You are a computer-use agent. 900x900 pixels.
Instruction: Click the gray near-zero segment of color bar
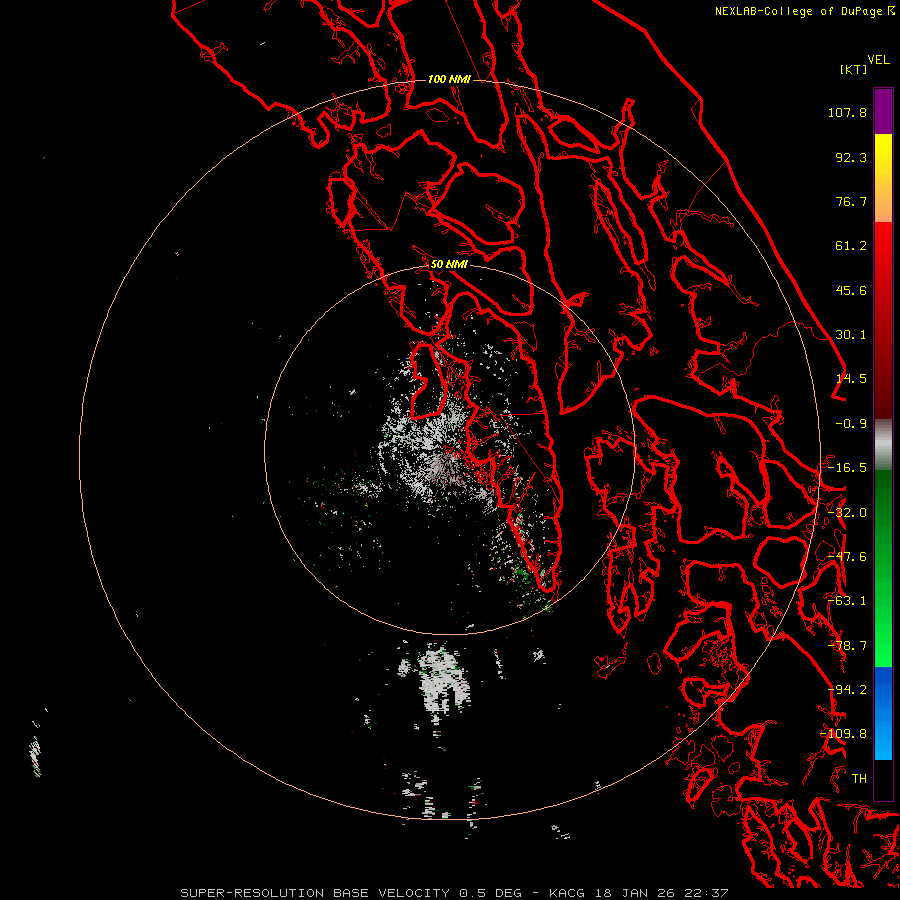[x=883, y=445]
